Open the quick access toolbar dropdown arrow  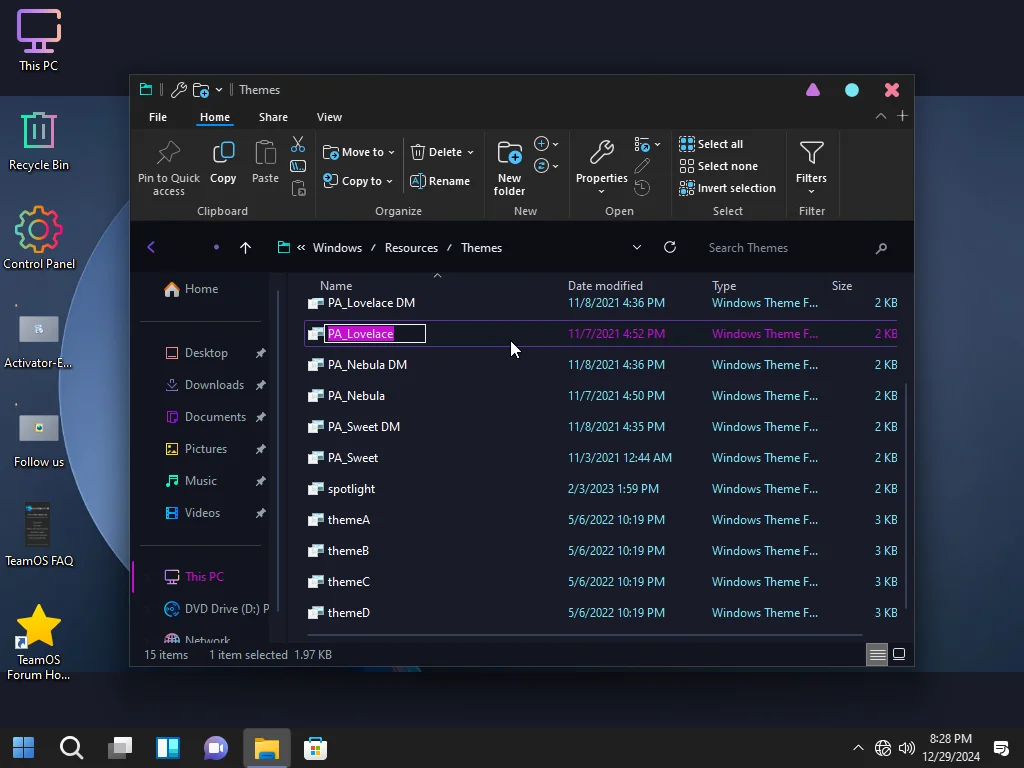click(219, 90)
